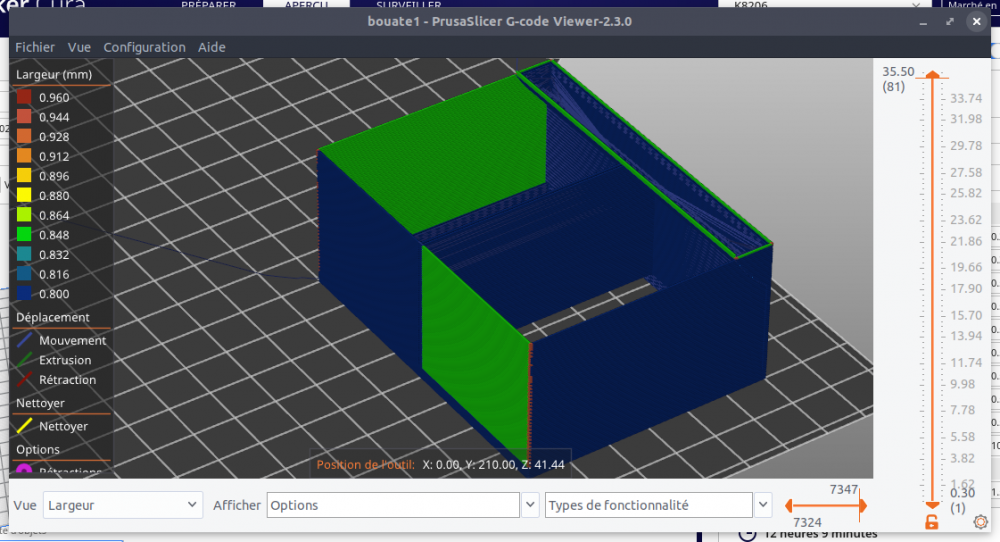
Task: Click the 0.928 orange color swatch
Action: click(24, 136)
